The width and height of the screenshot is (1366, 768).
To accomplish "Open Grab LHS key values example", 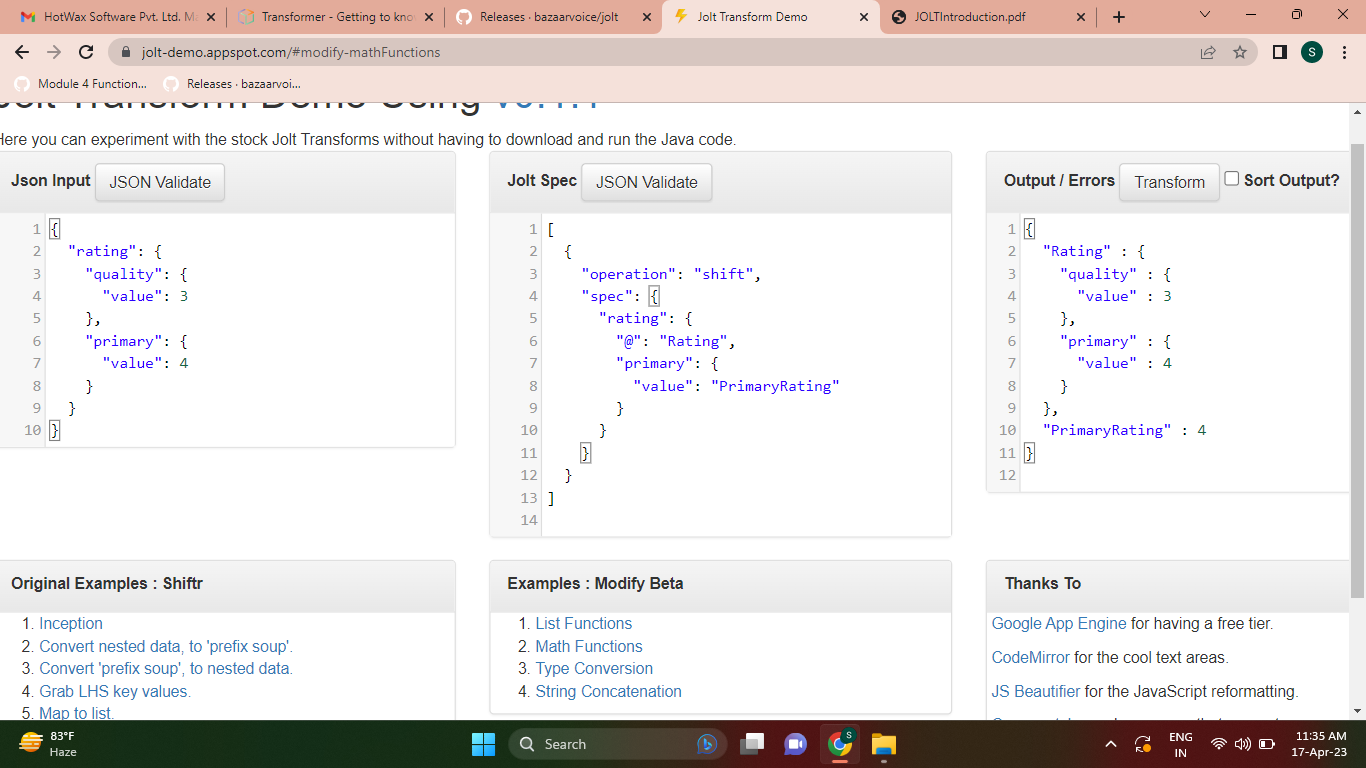I will tap(115, 691).
